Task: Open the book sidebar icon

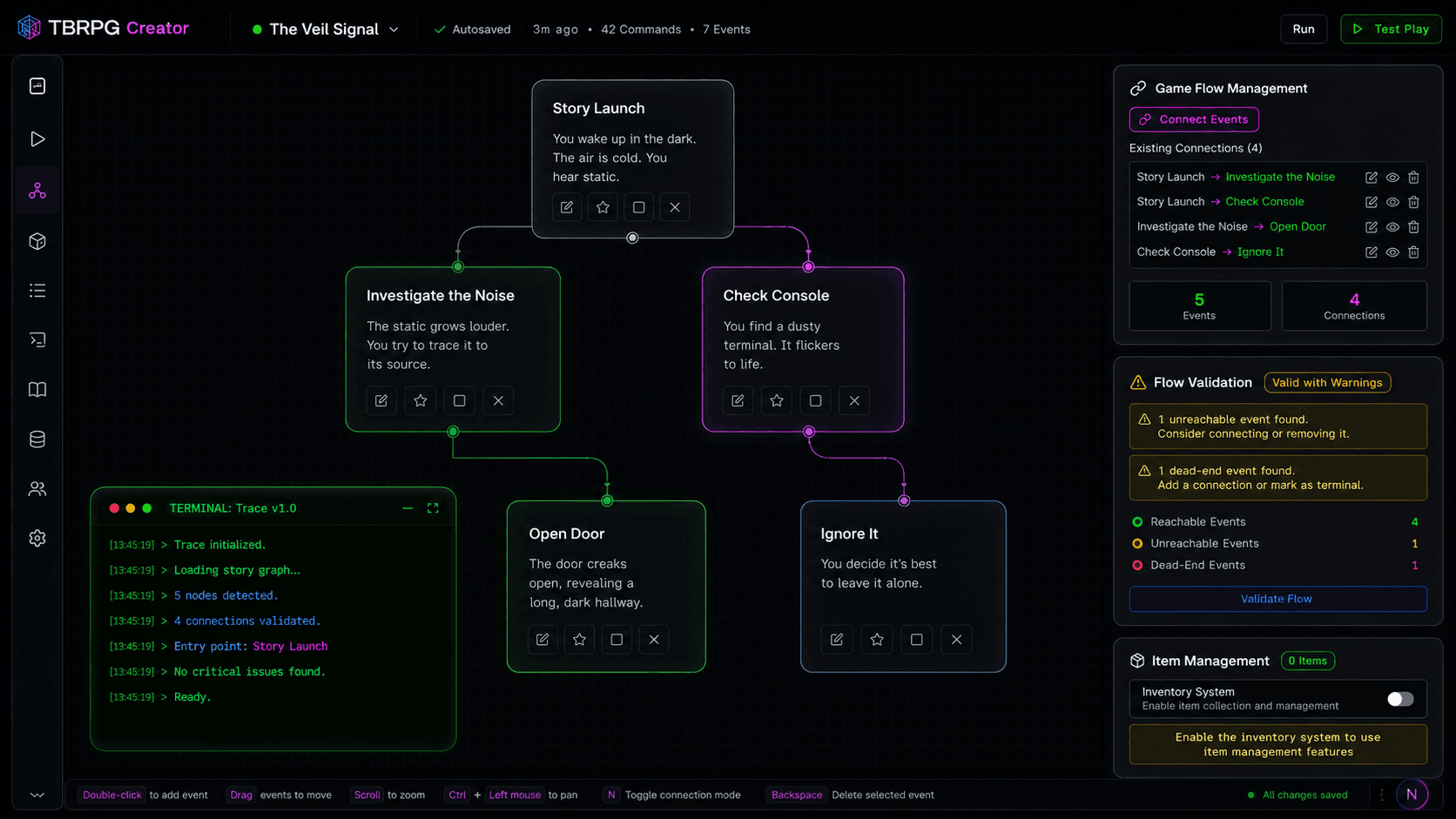Action: (x=37, y=389)
